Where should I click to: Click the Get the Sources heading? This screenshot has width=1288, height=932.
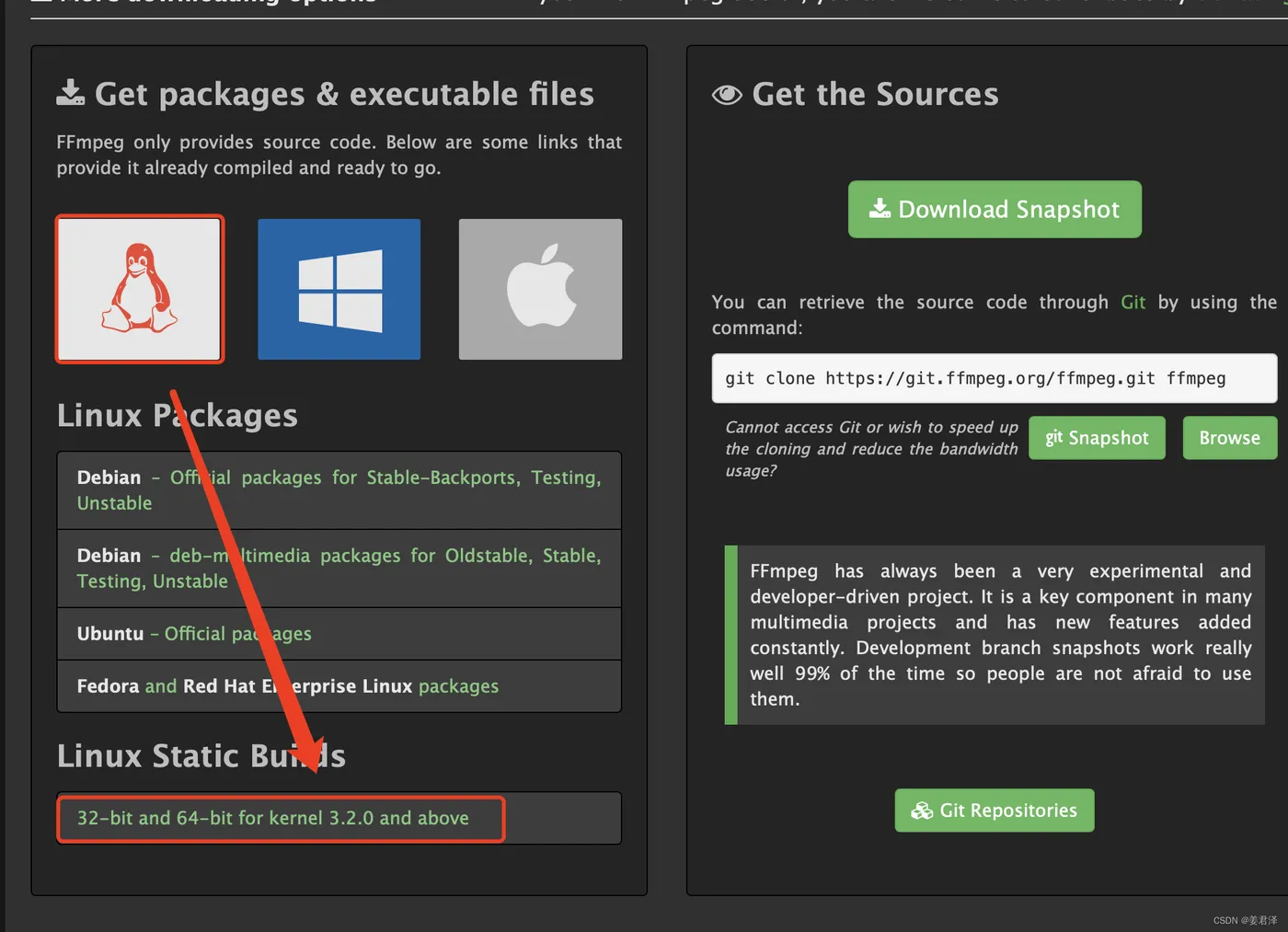(875, 94)
